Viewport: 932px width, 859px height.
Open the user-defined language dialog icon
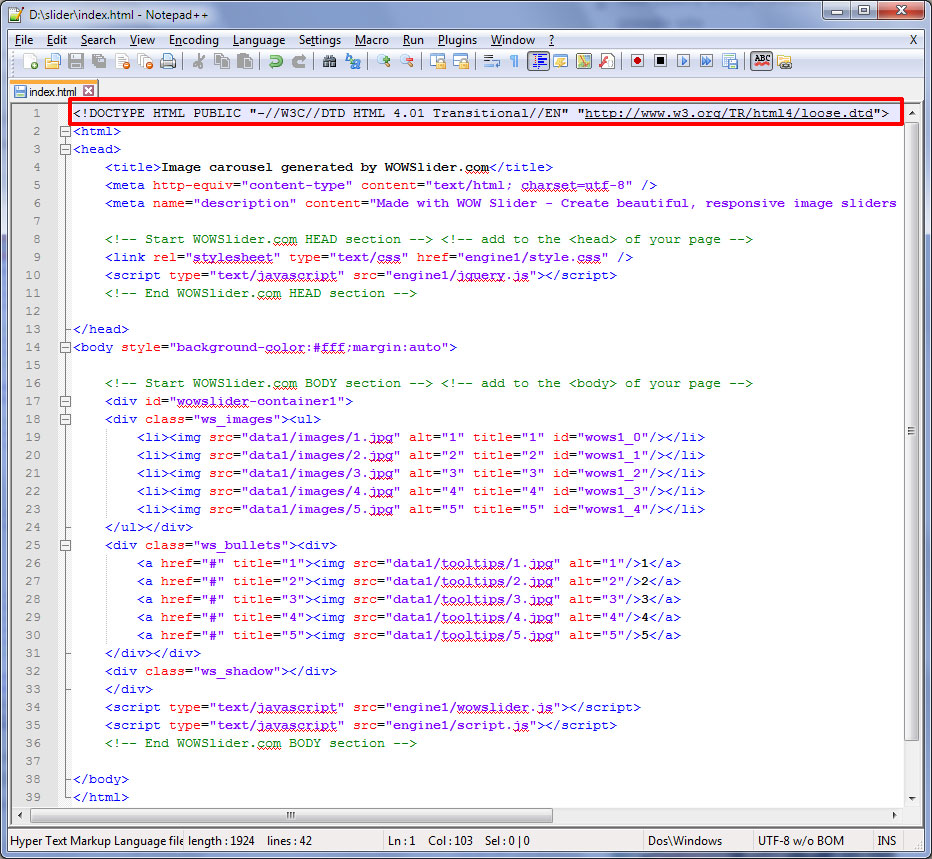tap(561, 61)
